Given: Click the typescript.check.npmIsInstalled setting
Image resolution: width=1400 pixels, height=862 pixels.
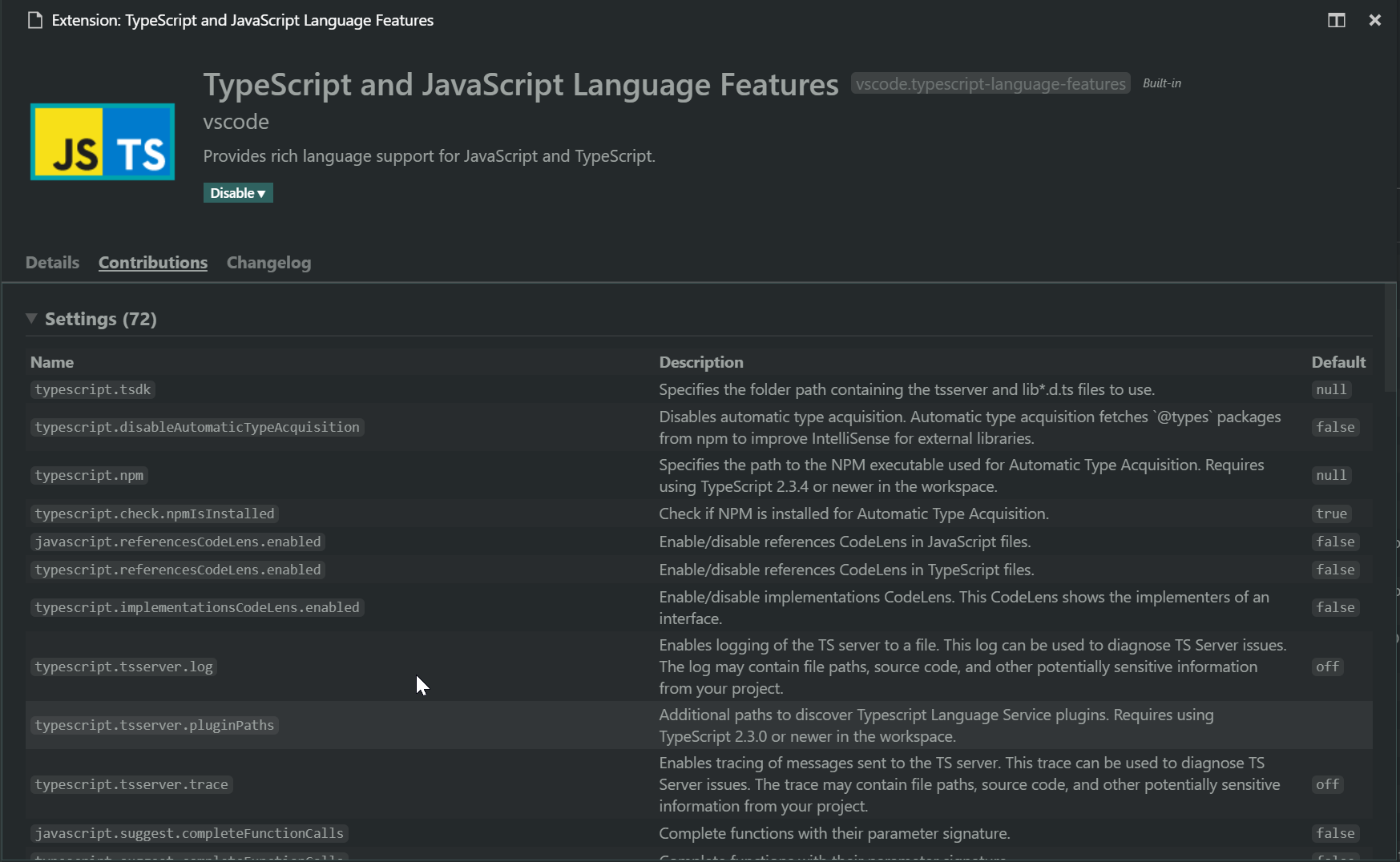Looking at the screenshot, I should tap(154, 514).
